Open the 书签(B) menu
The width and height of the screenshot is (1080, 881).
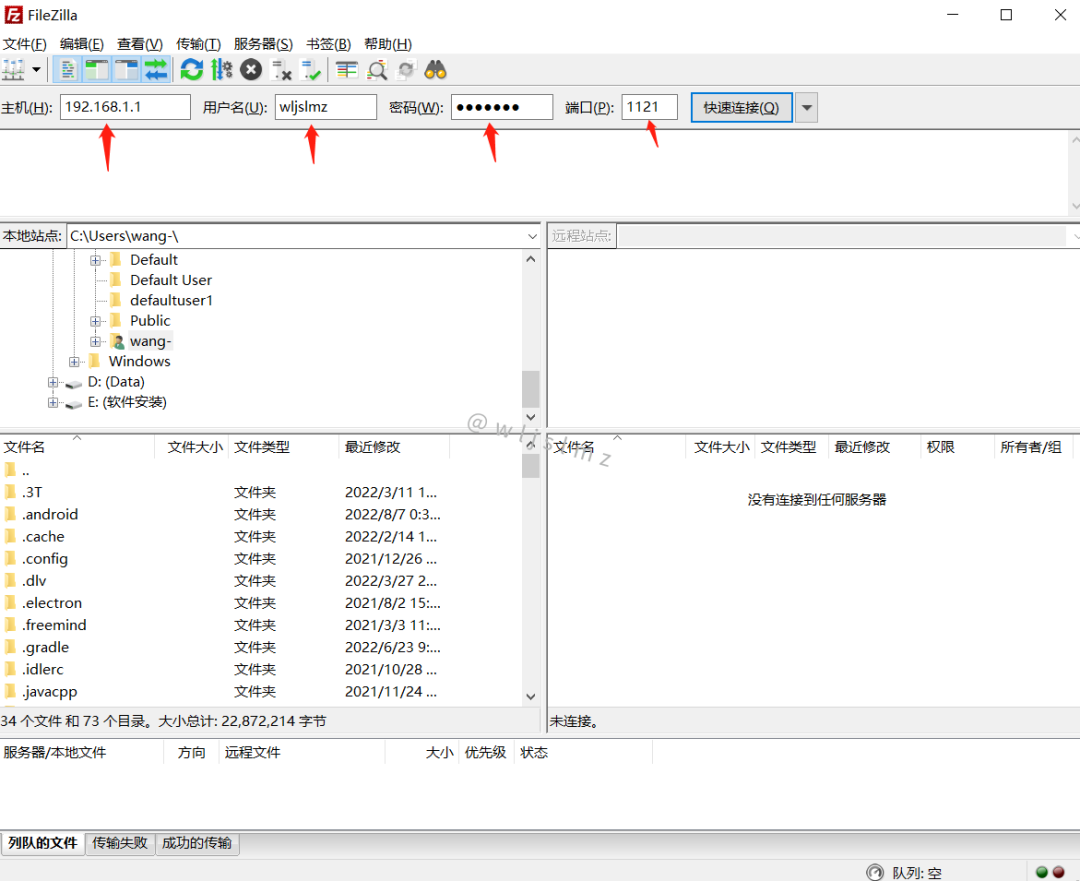click(x=329, y=44)
